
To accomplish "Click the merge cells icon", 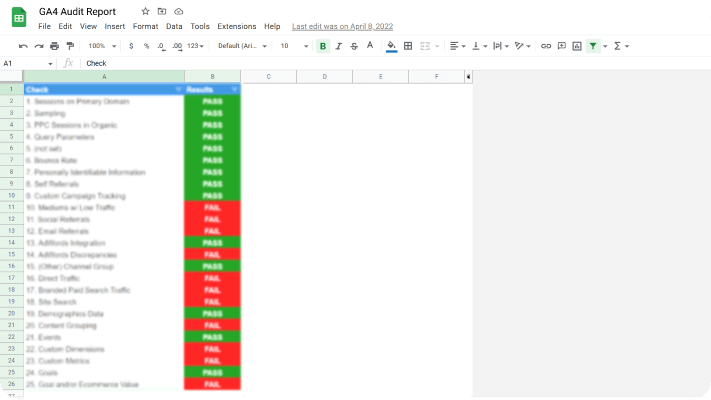I will pyautogui.click(x=425, y=46).
